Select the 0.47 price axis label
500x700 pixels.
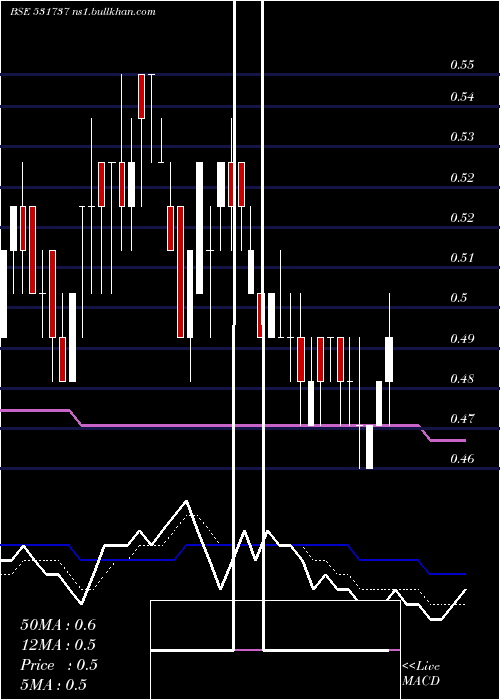pyautogui.click(x=462, y=419)
